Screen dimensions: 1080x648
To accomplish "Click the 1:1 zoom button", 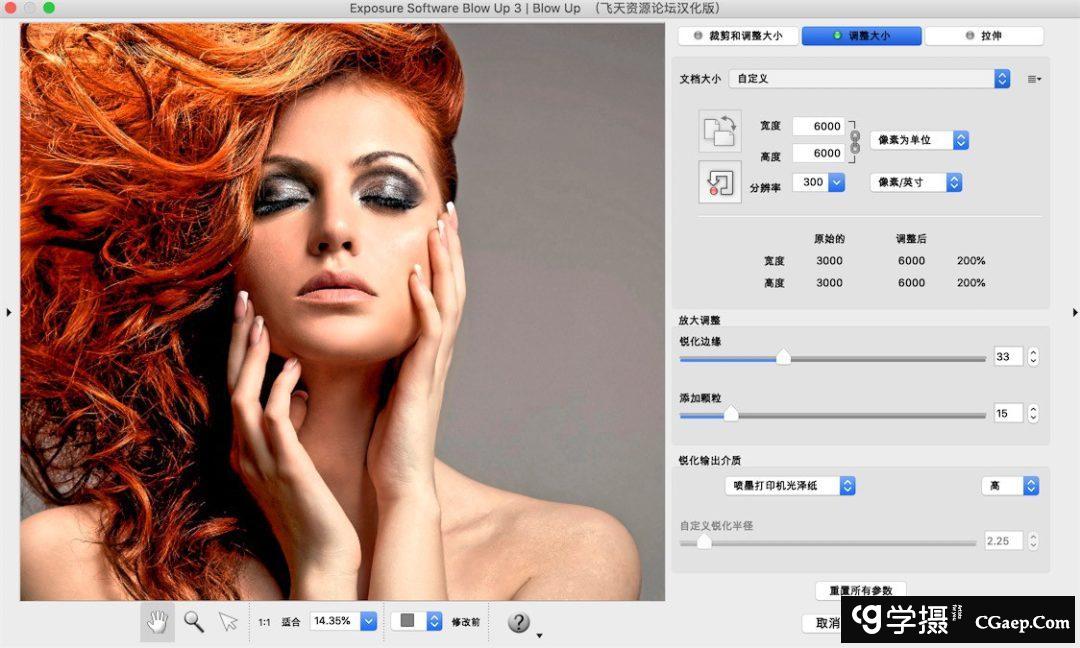I will tap(264, 622).
